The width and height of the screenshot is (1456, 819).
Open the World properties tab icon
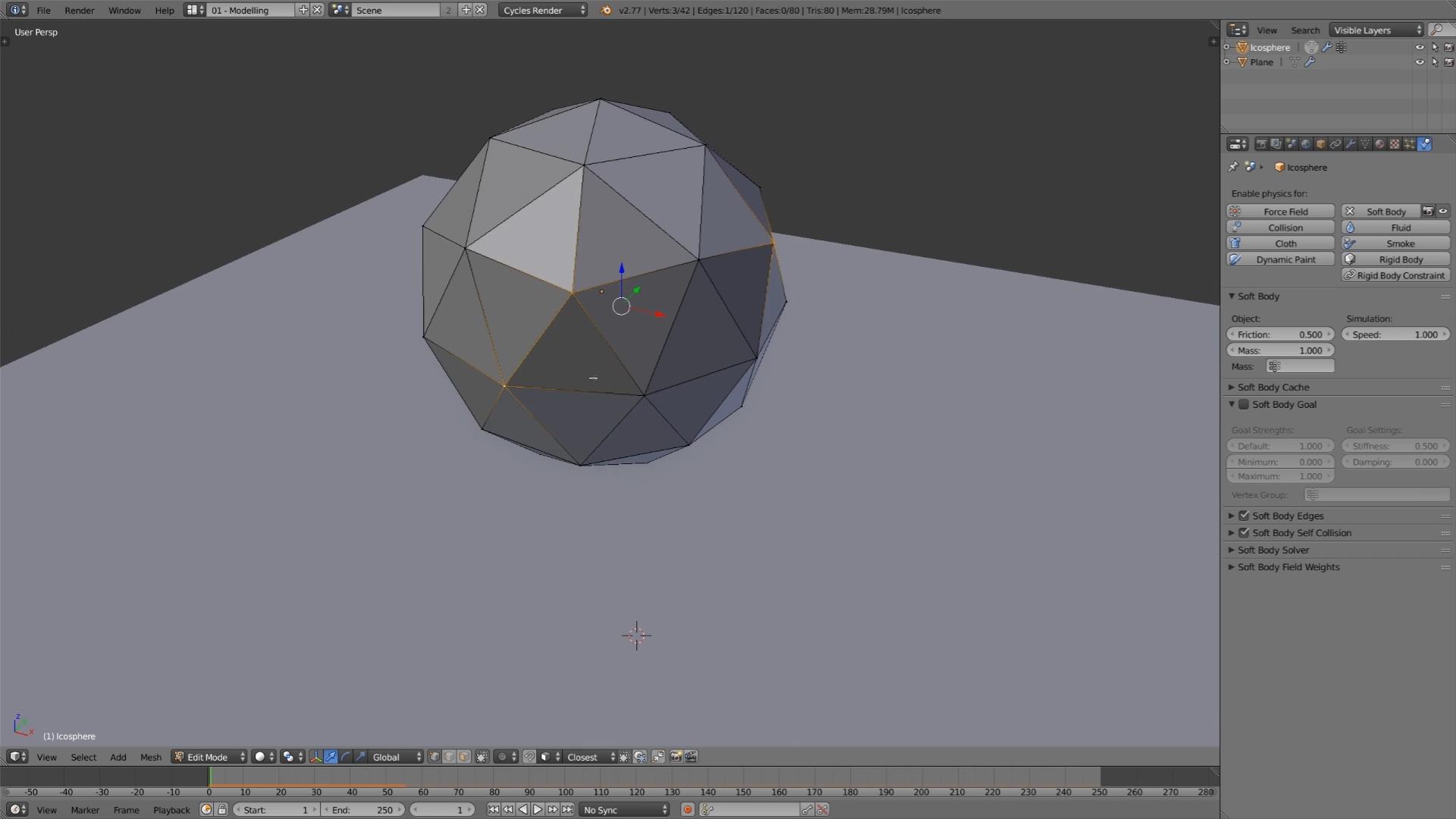pyautogui.click(x=1306, y=144)
